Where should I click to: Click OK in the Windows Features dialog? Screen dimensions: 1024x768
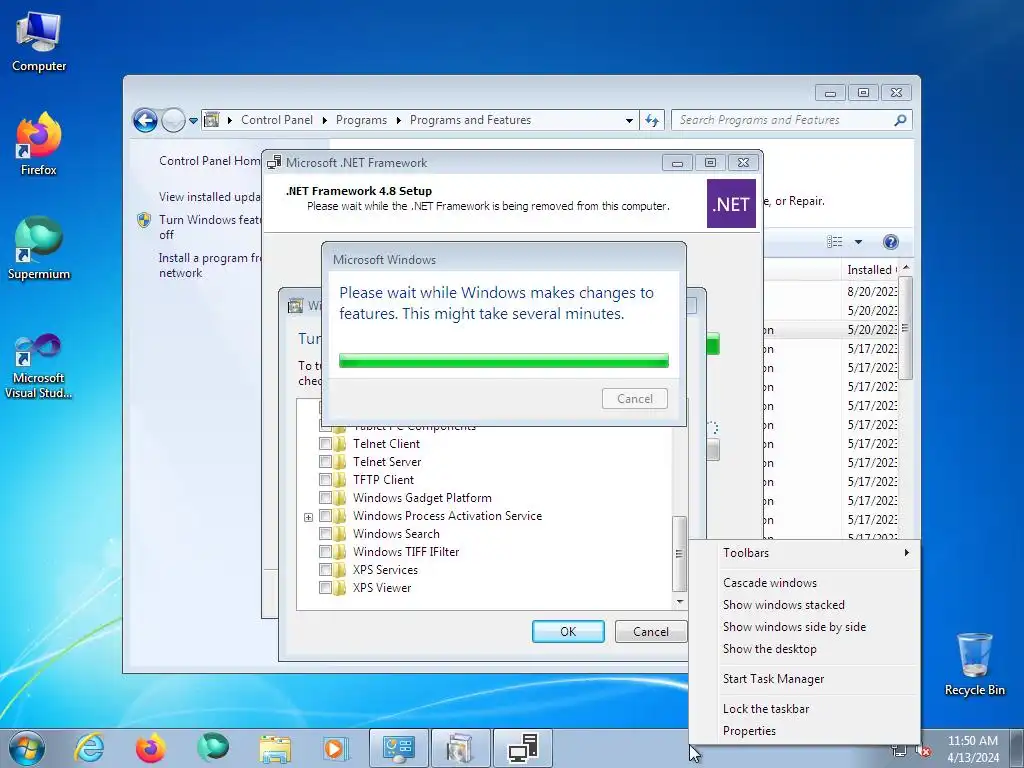click(568, 632)
